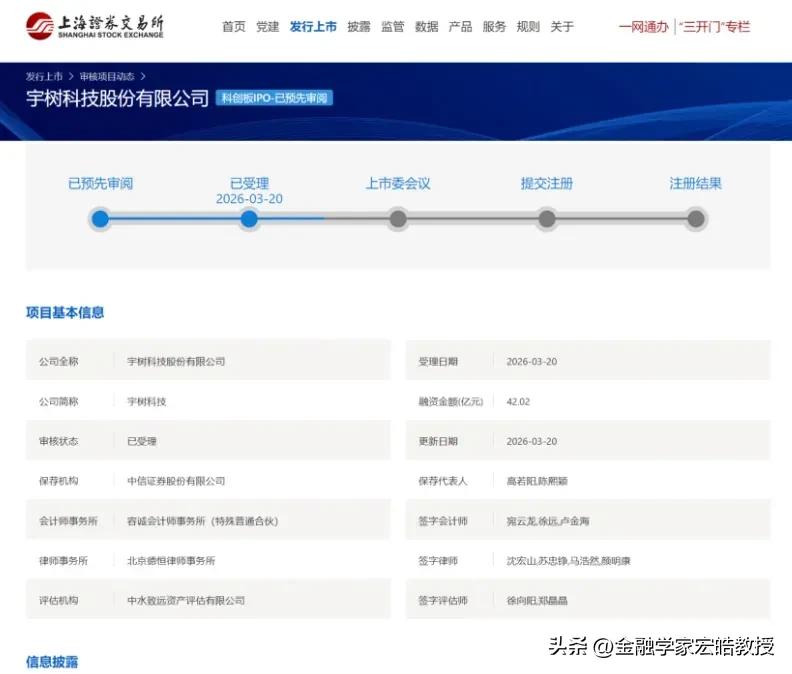Click the 提交注册 progress dot
This screenshot has height=674, width=792.
(547, 219)
